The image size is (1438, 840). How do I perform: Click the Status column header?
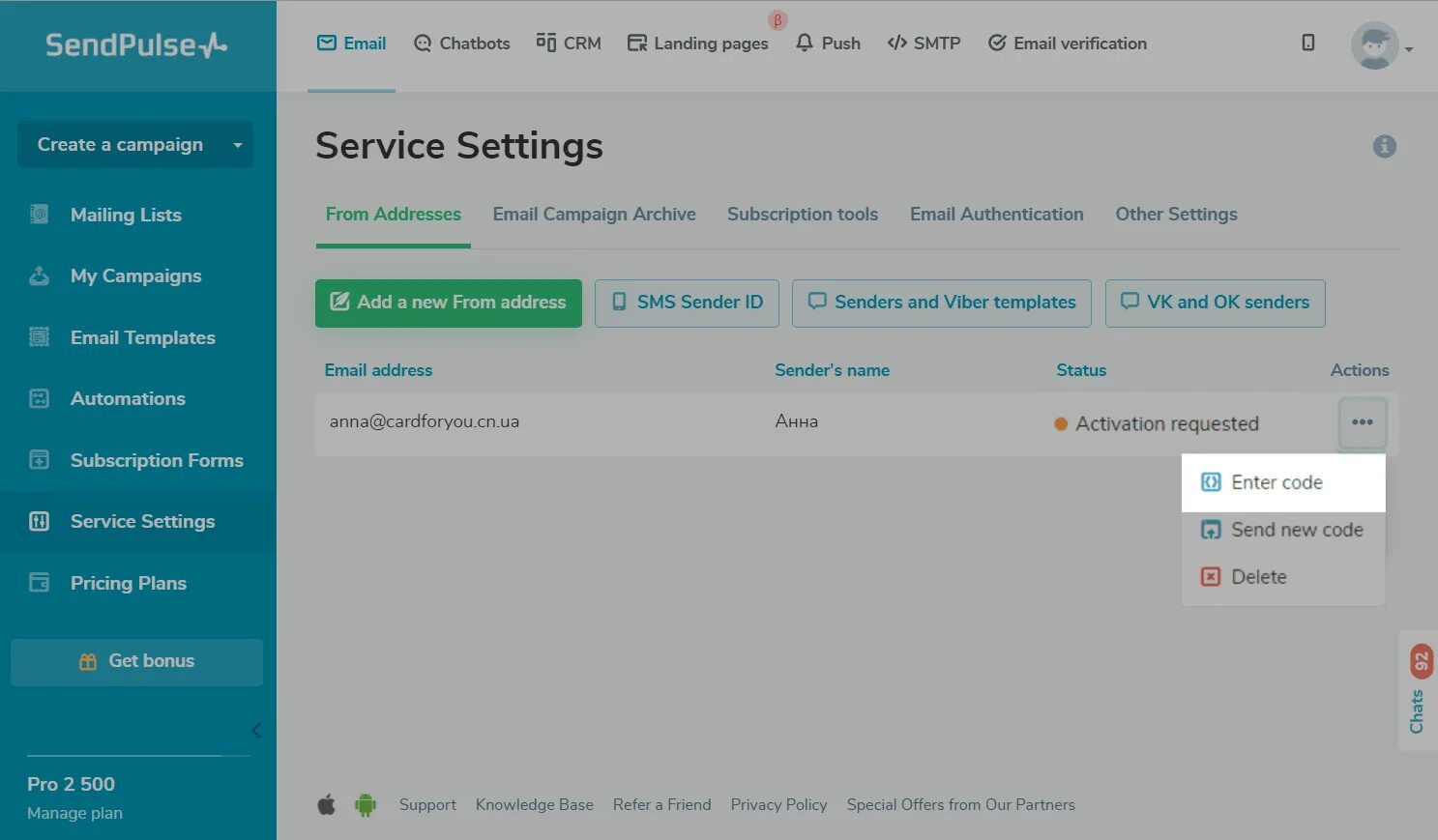1081,370
